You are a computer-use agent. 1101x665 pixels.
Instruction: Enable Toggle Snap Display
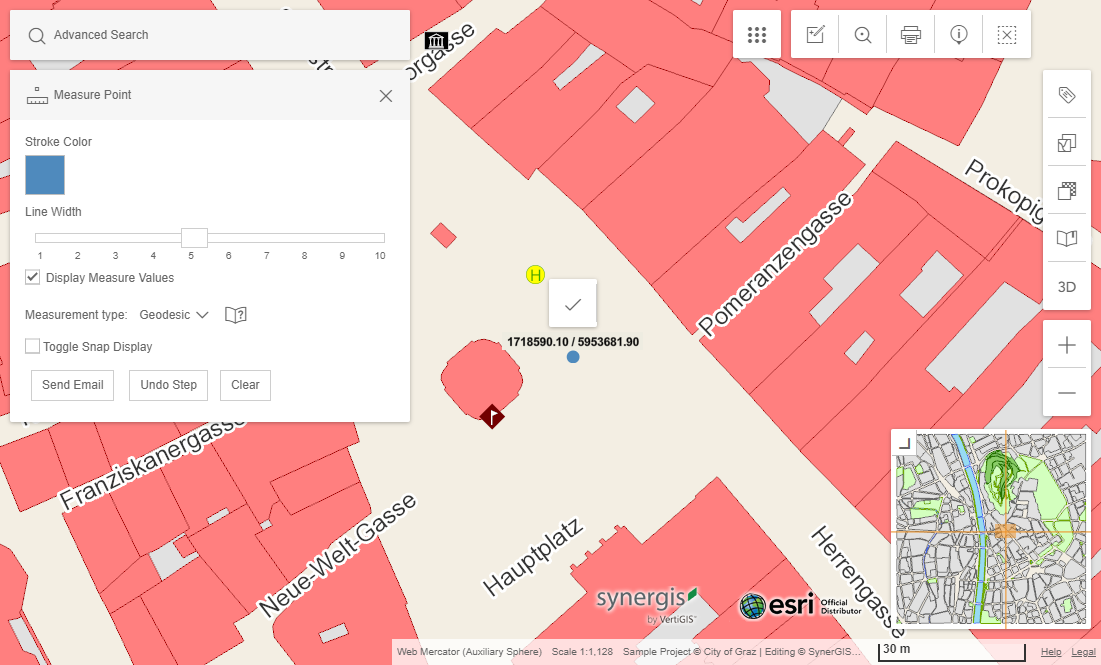(32, 346)
